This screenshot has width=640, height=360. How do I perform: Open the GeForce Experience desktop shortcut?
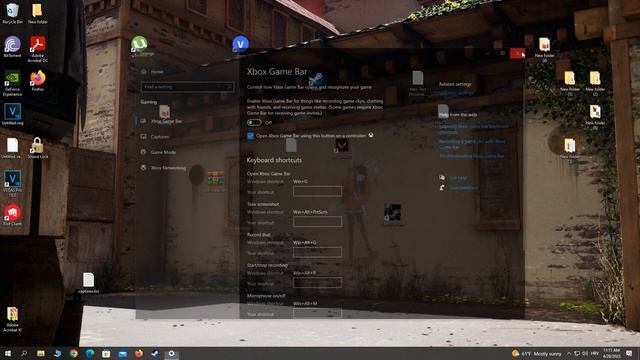(x=12, y=83)
